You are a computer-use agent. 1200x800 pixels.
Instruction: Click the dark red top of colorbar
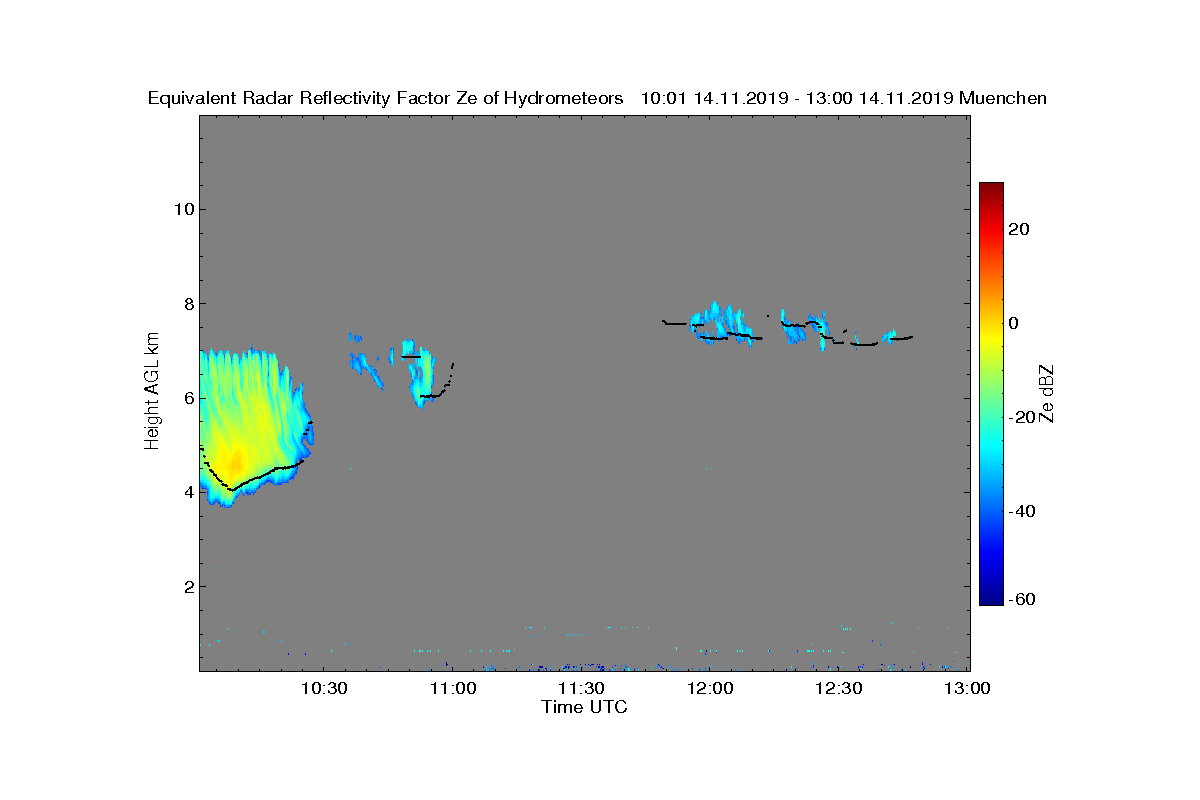[x=991, y=189]
